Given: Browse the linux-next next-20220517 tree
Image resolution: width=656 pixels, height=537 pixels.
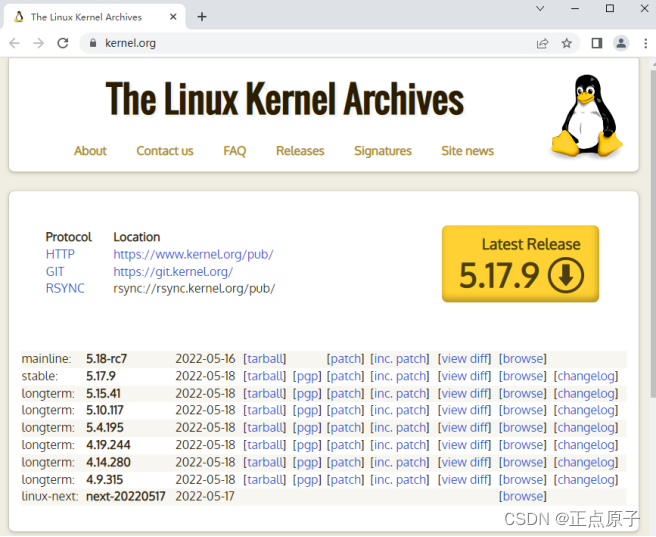Looking at the screenshot, I should [x=523, y=496].
